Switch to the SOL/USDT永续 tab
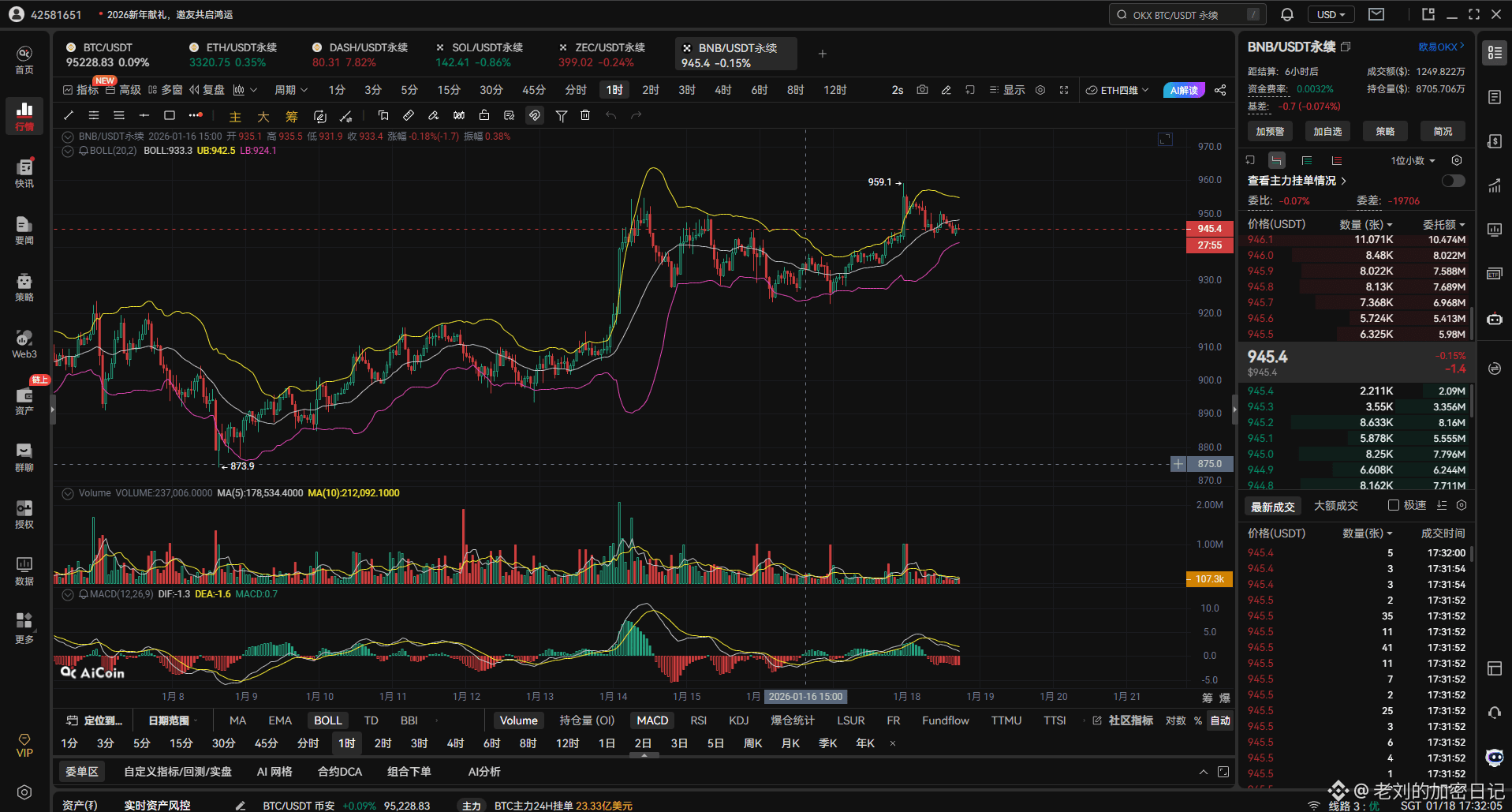Viewport: 1512px width, 812px height. point(480,54)
